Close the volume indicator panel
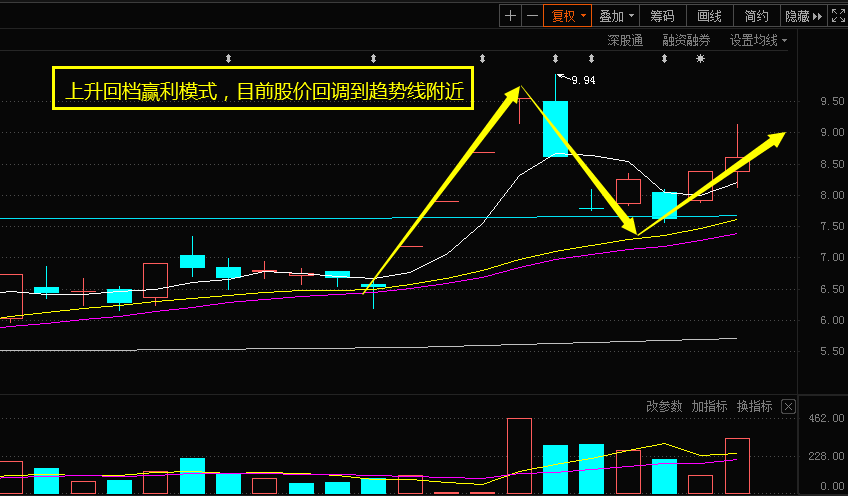848x496 pixels. [788, 406]
